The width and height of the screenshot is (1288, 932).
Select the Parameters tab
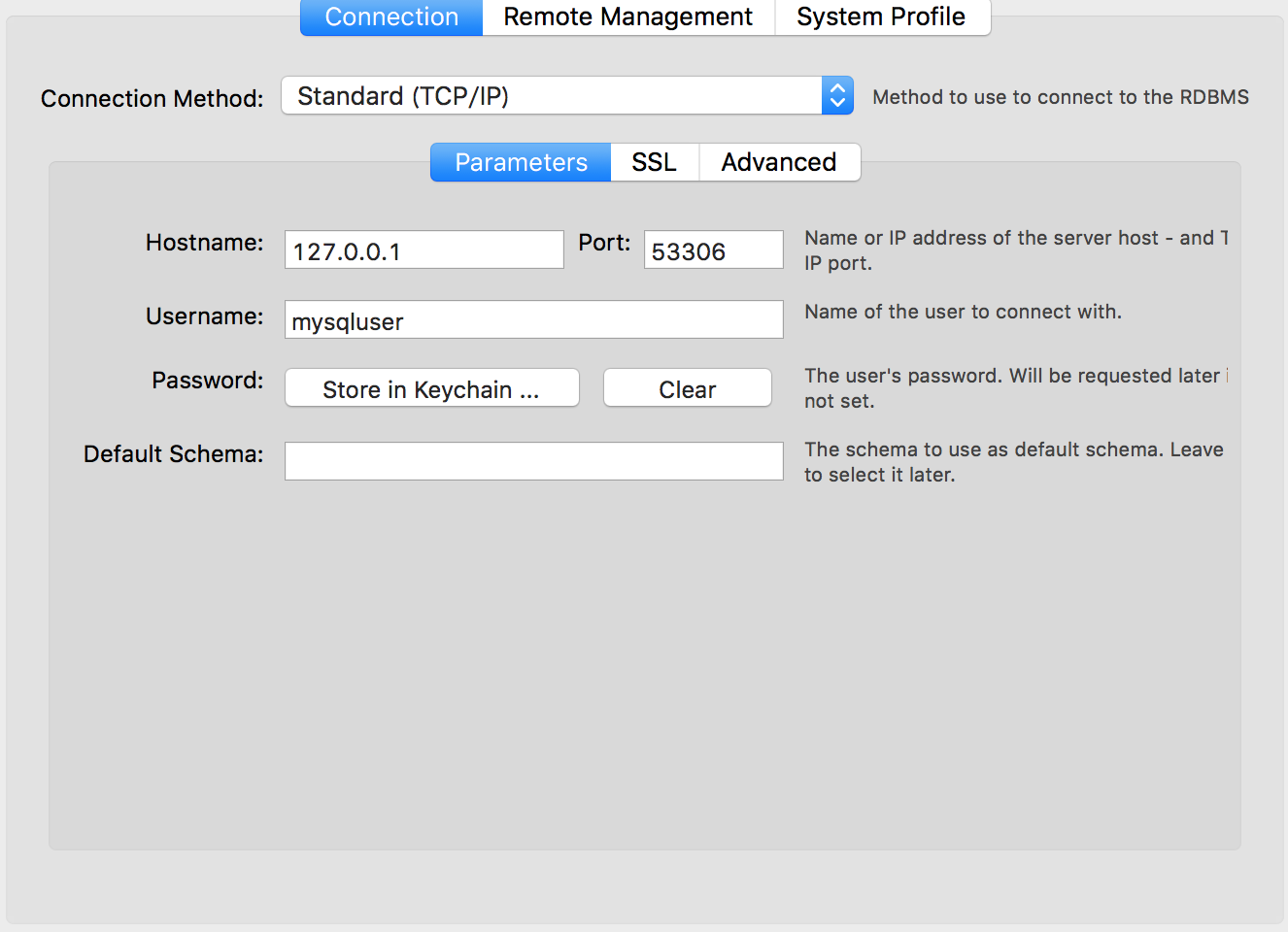coord(520,162)
